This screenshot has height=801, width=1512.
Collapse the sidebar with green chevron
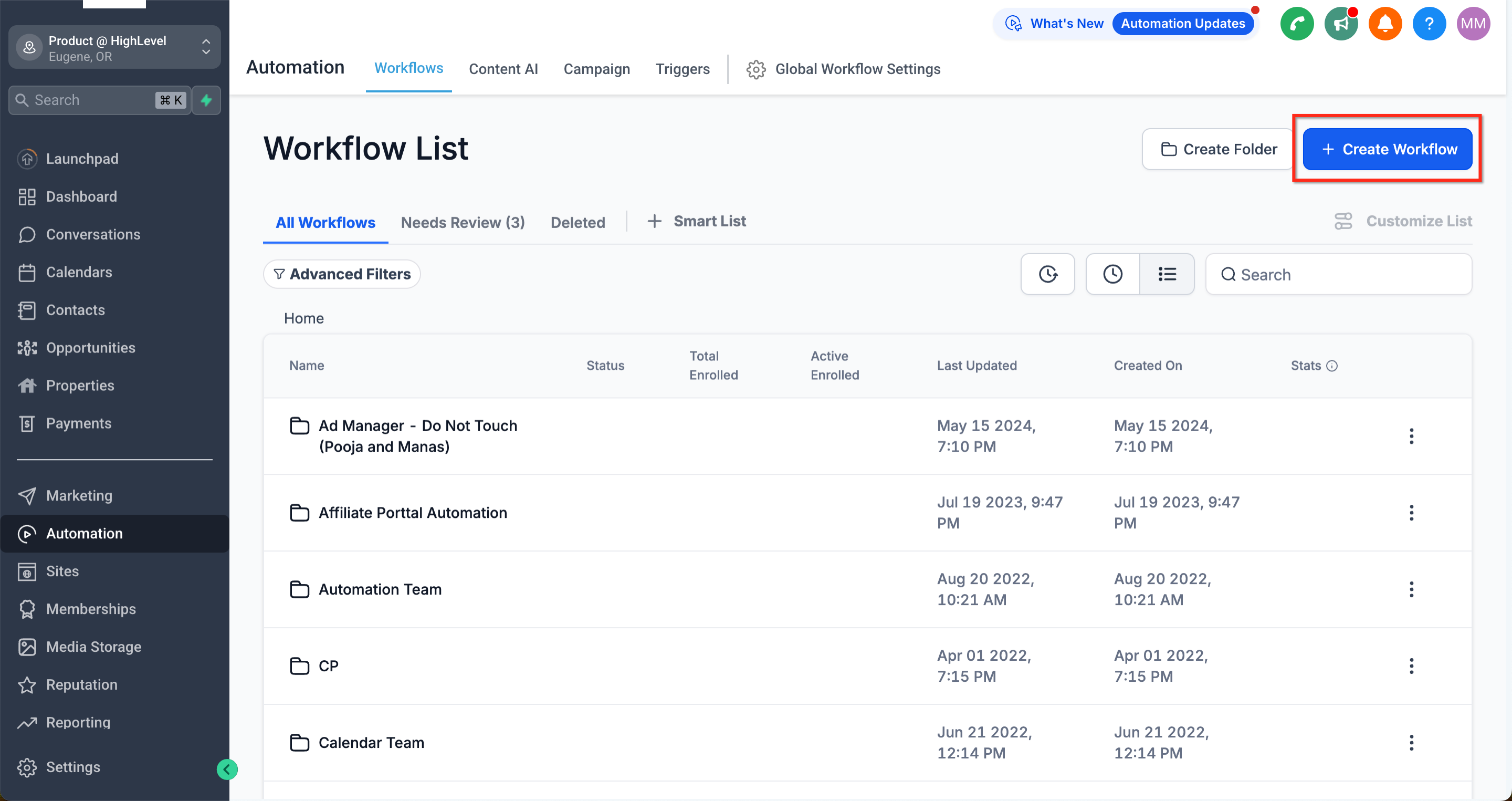227,769
